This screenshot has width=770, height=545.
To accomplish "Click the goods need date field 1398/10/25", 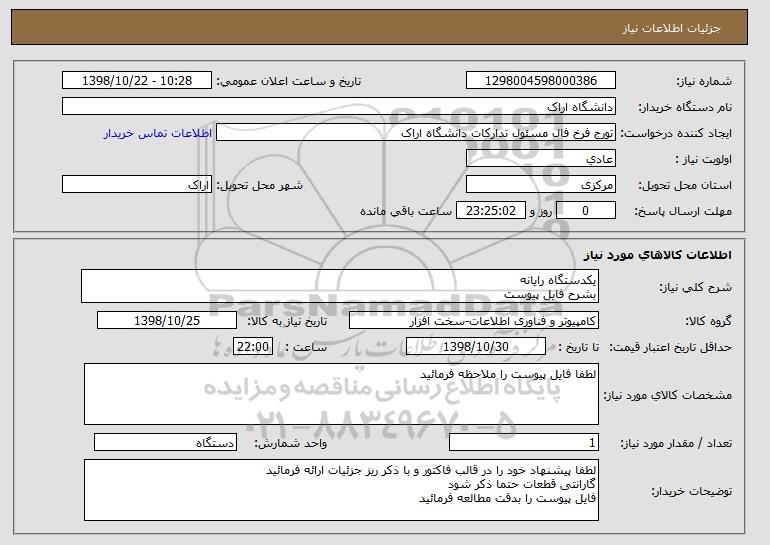I will 167,321.
